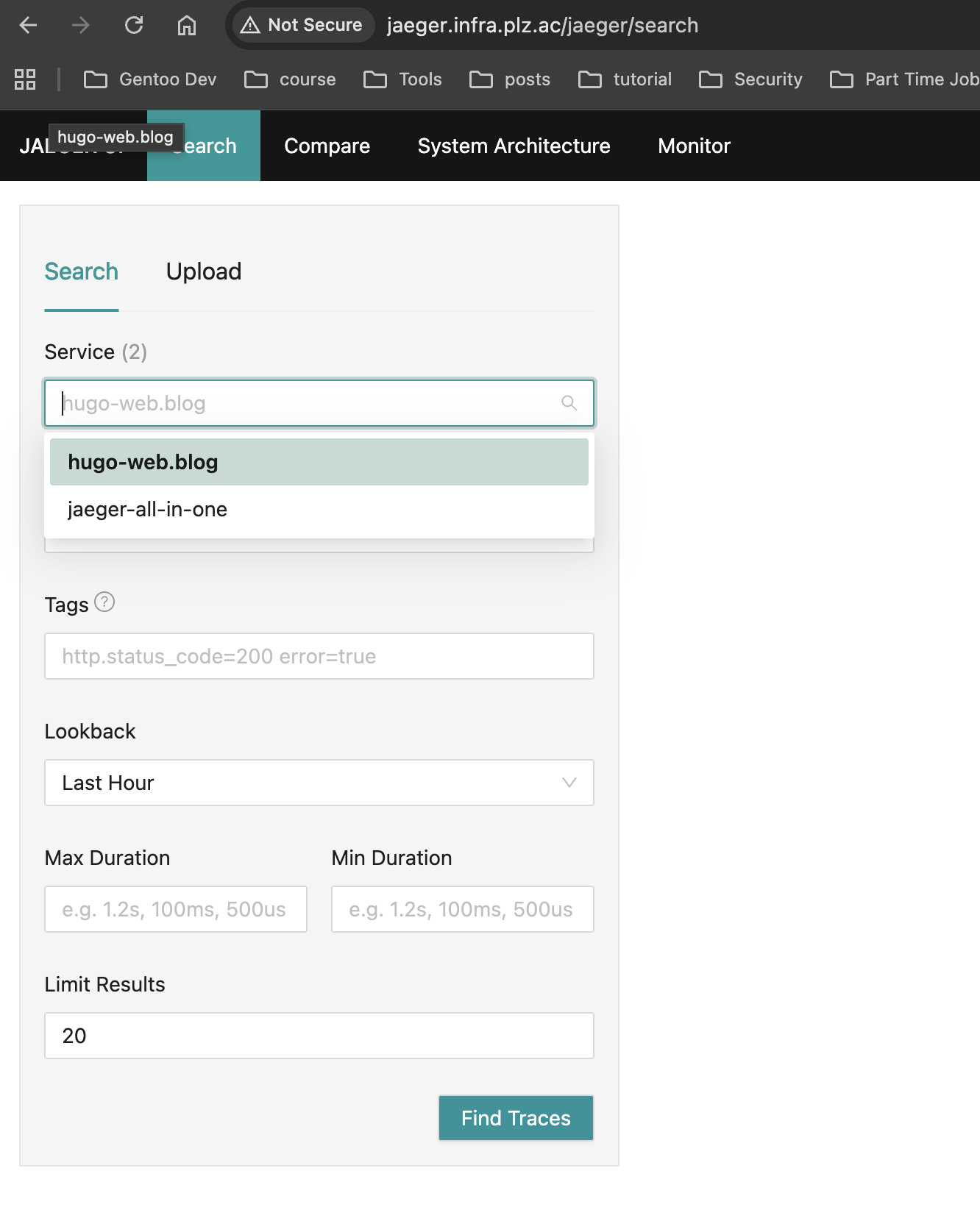
Task: Click the Limit Results field
Action: point(319,1036)
